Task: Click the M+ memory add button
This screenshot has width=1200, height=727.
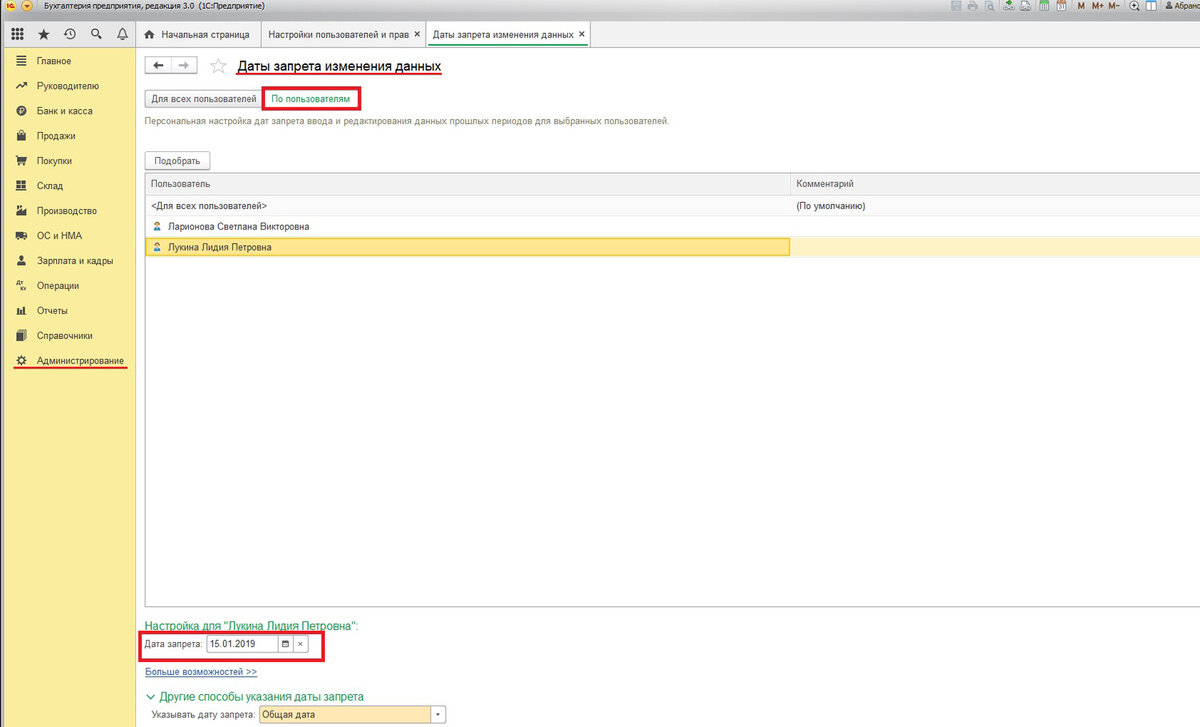Action: tap(1098, 6)
